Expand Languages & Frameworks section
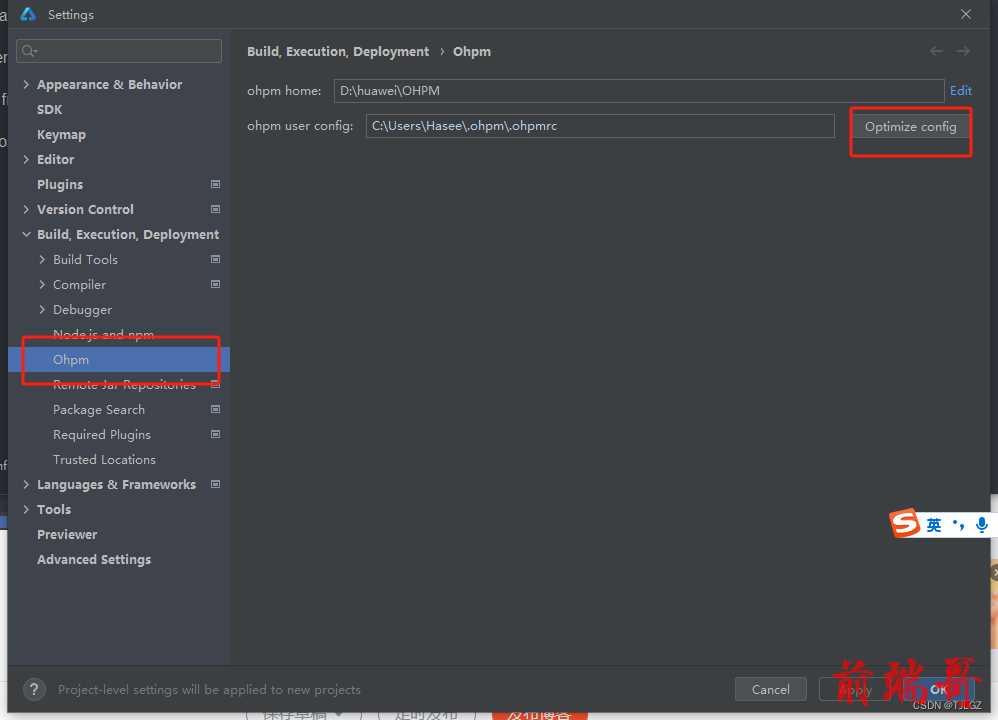 tap(26, 484)
